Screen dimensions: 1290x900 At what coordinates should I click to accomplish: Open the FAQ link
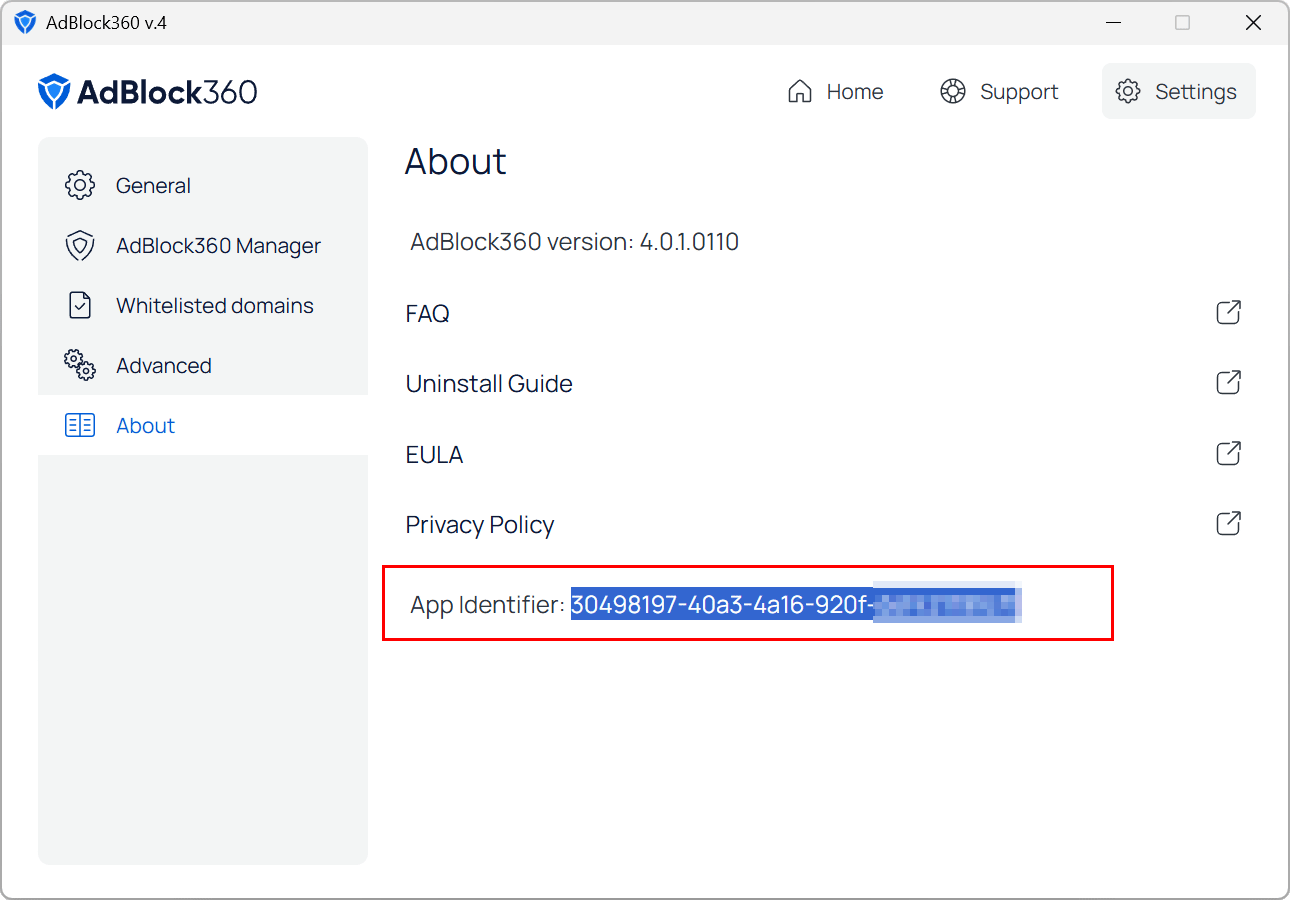click(x=427, y=313)
